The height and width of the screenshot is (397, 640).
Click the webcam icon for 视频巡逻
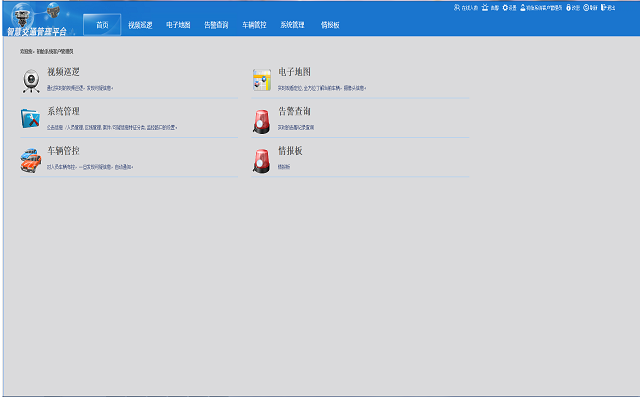(x=31, y=81)
